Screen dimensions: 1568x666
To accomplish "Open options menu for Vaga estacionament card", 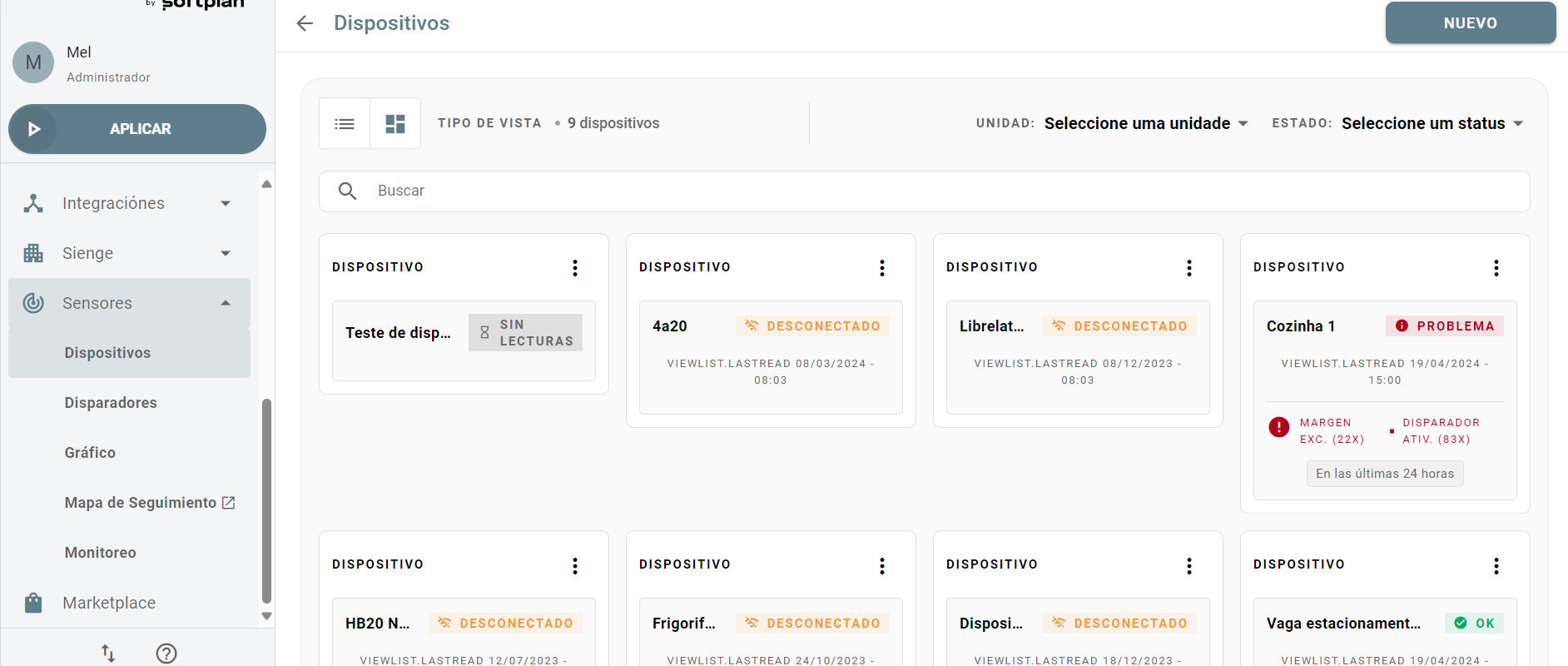I will (1496, 566).
